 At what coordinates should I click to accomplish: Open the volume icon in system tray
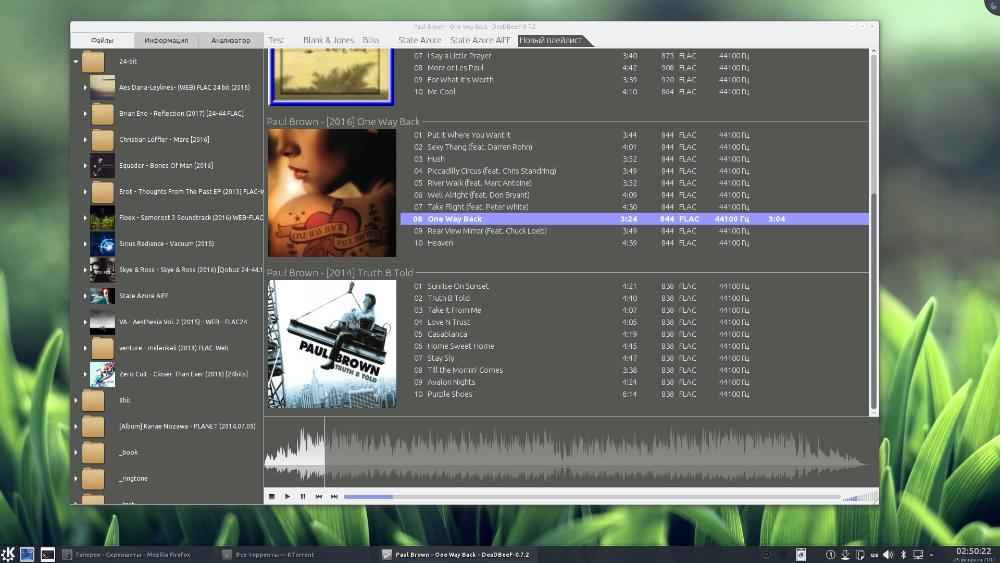click(x=888, y=555)
